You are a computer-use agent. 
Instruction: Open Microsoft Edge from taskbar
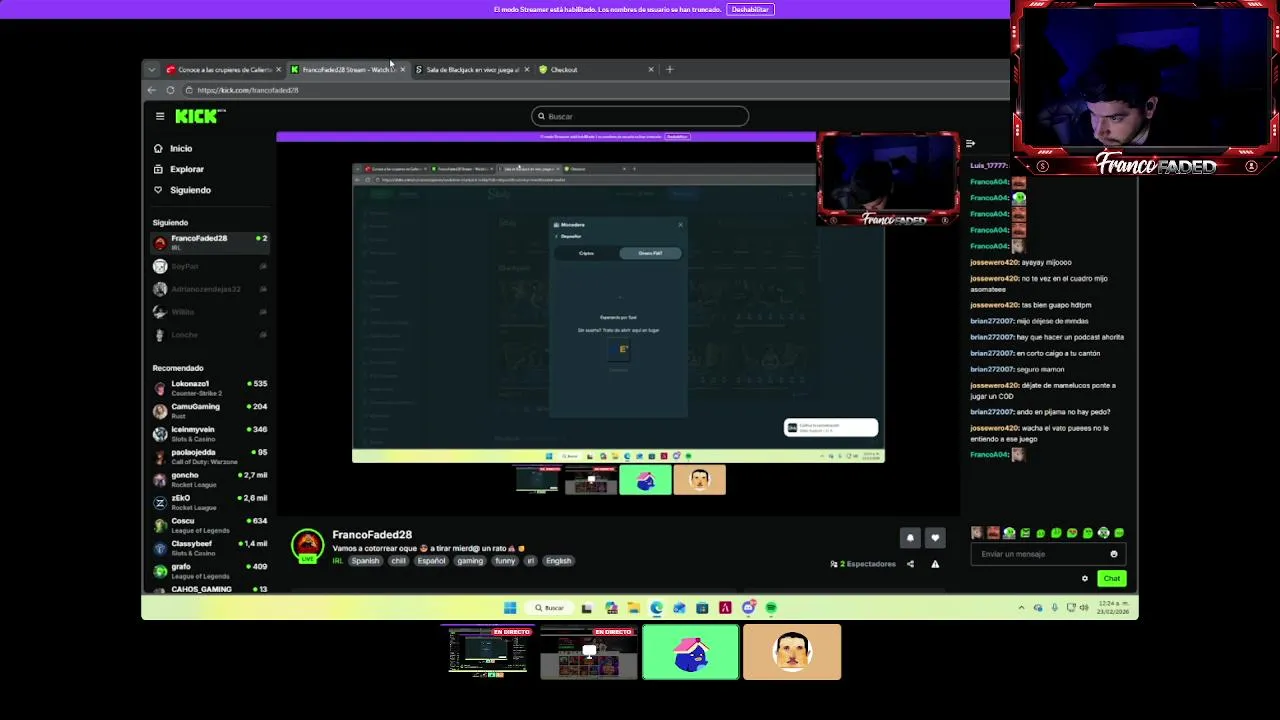[656, 608]
